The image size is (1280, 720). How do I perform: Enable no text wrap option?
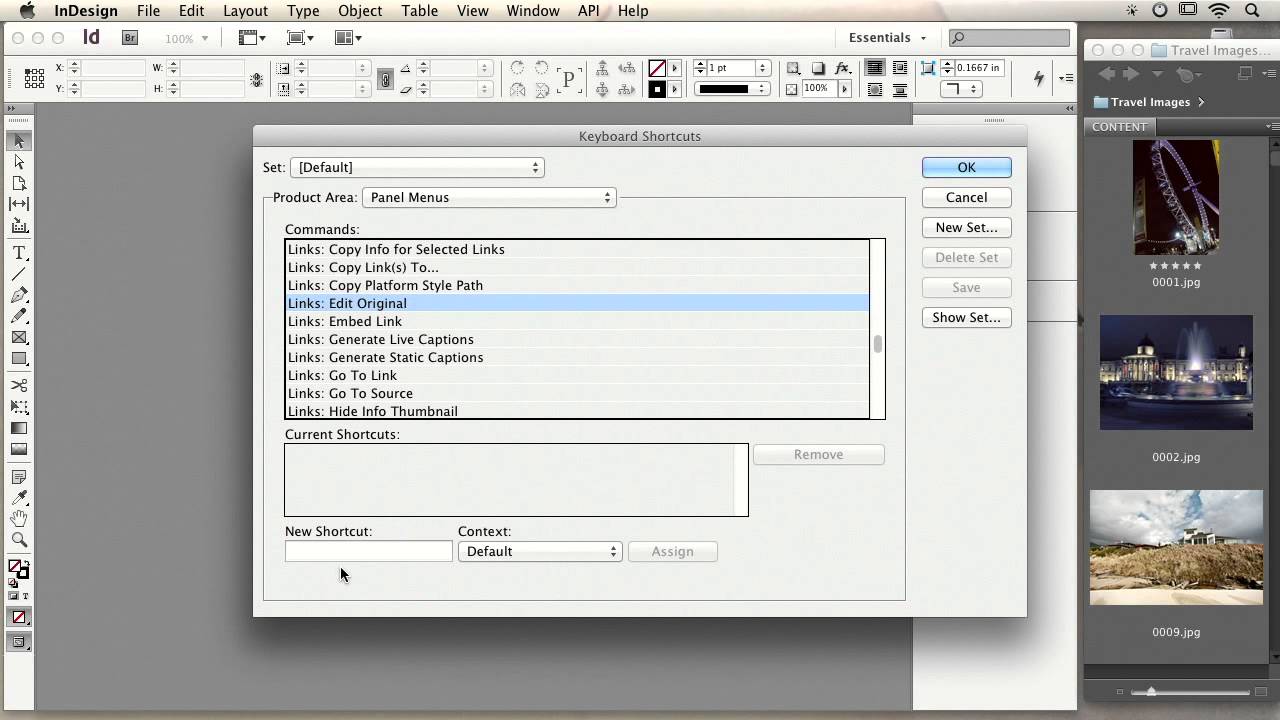point(875,68)
